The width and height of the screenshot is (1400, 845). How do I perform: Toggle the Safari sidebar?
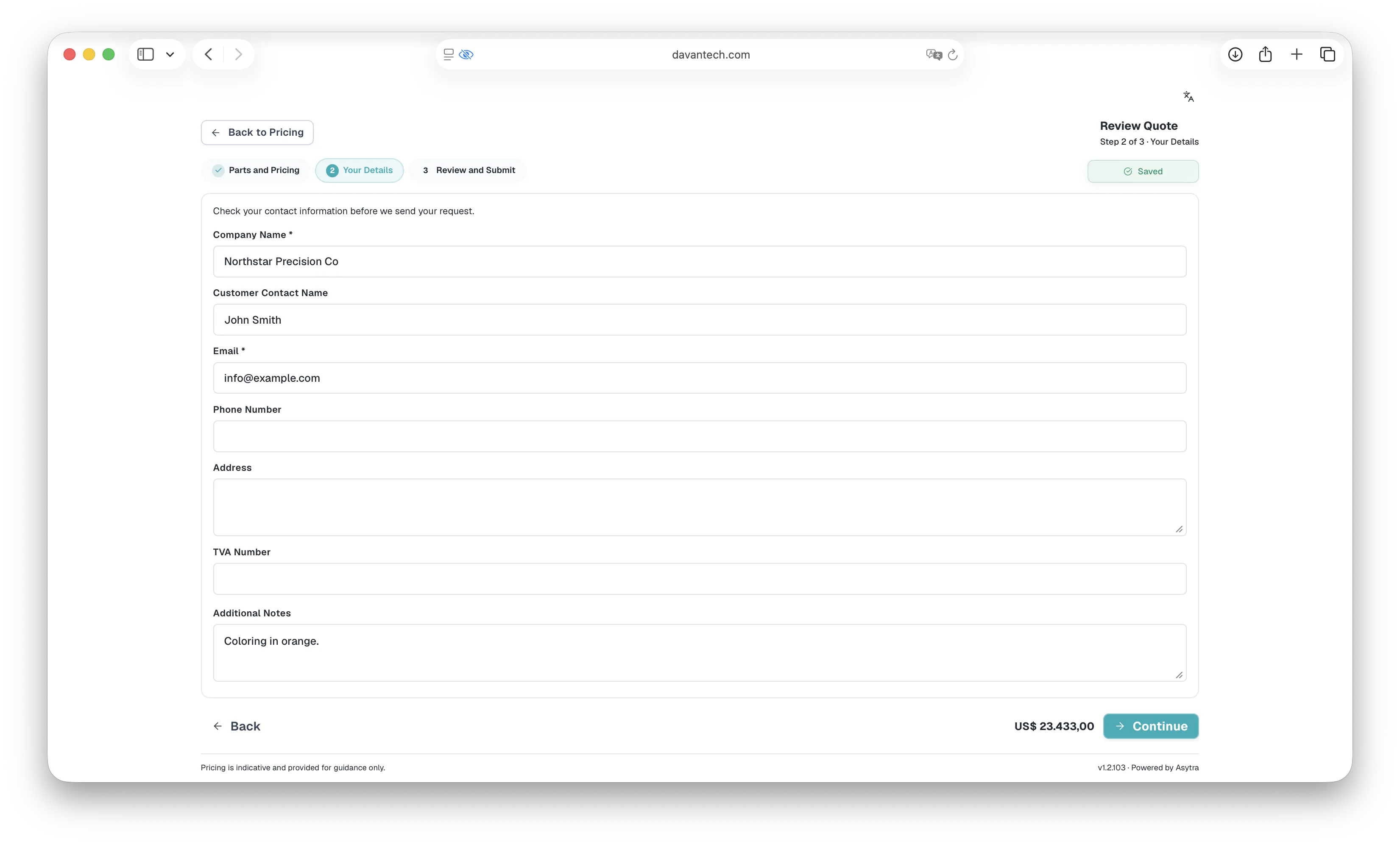(x=145, y=55)
